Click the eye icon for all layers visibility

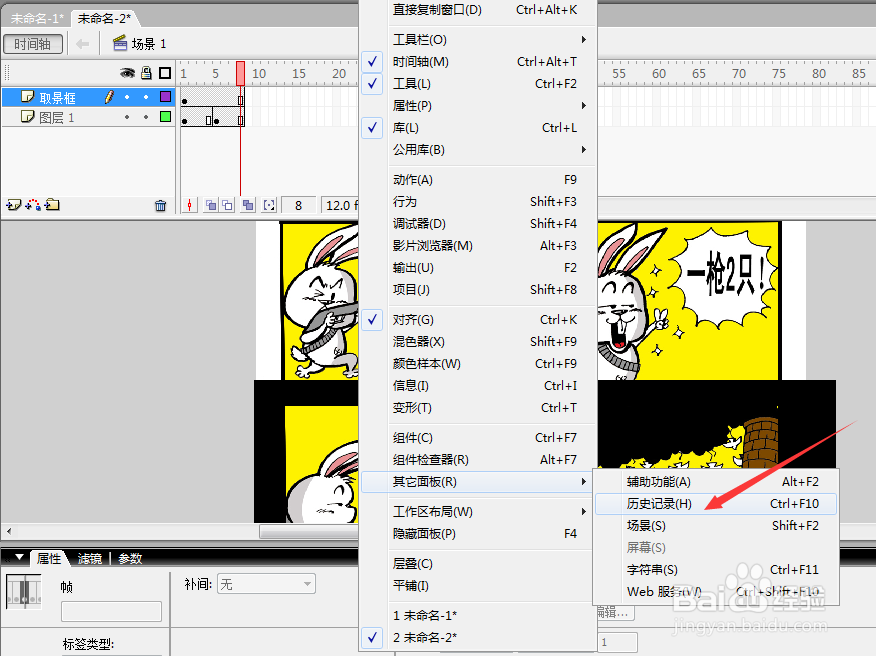point(127,73)
